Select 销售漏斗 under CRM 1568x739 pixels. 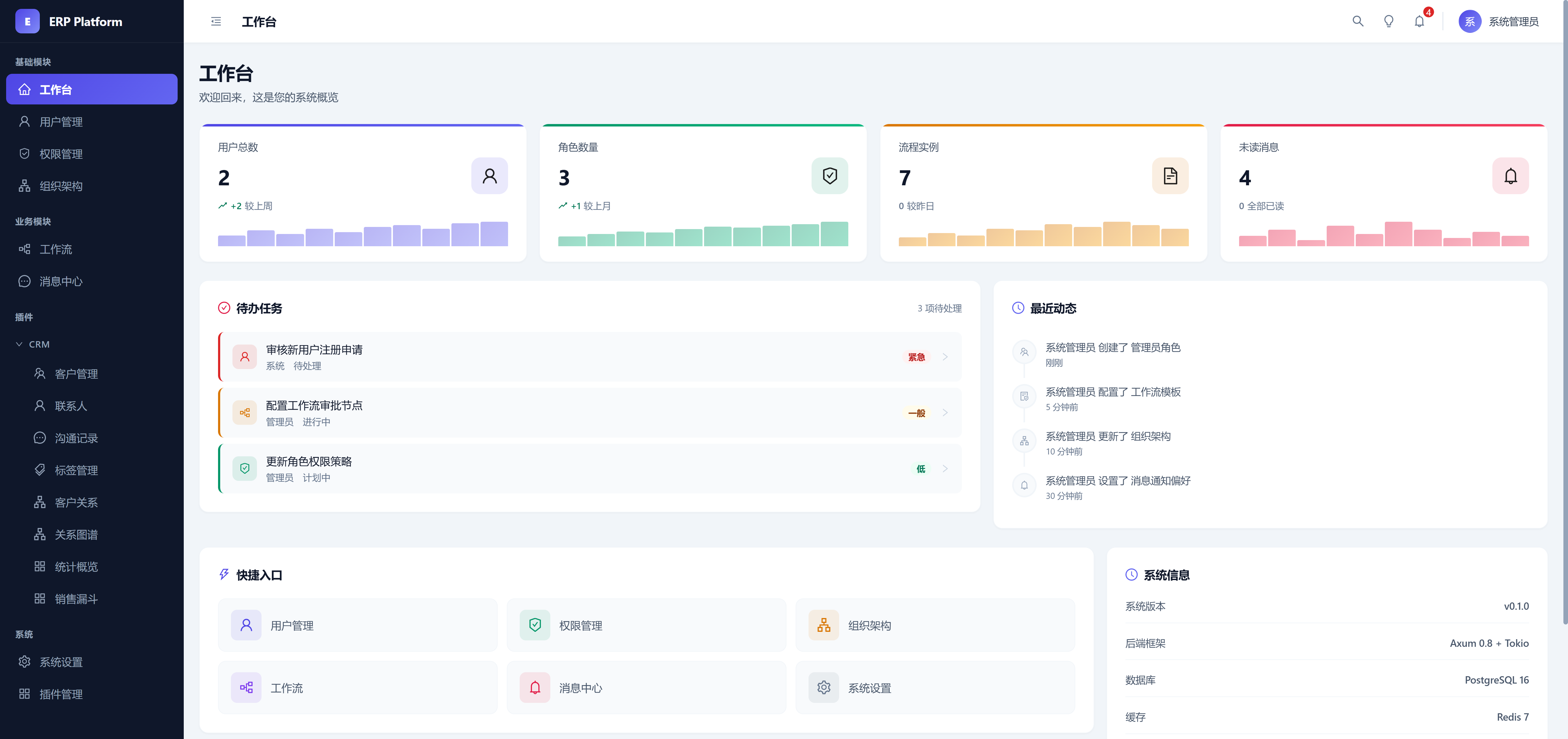[76, 599]
